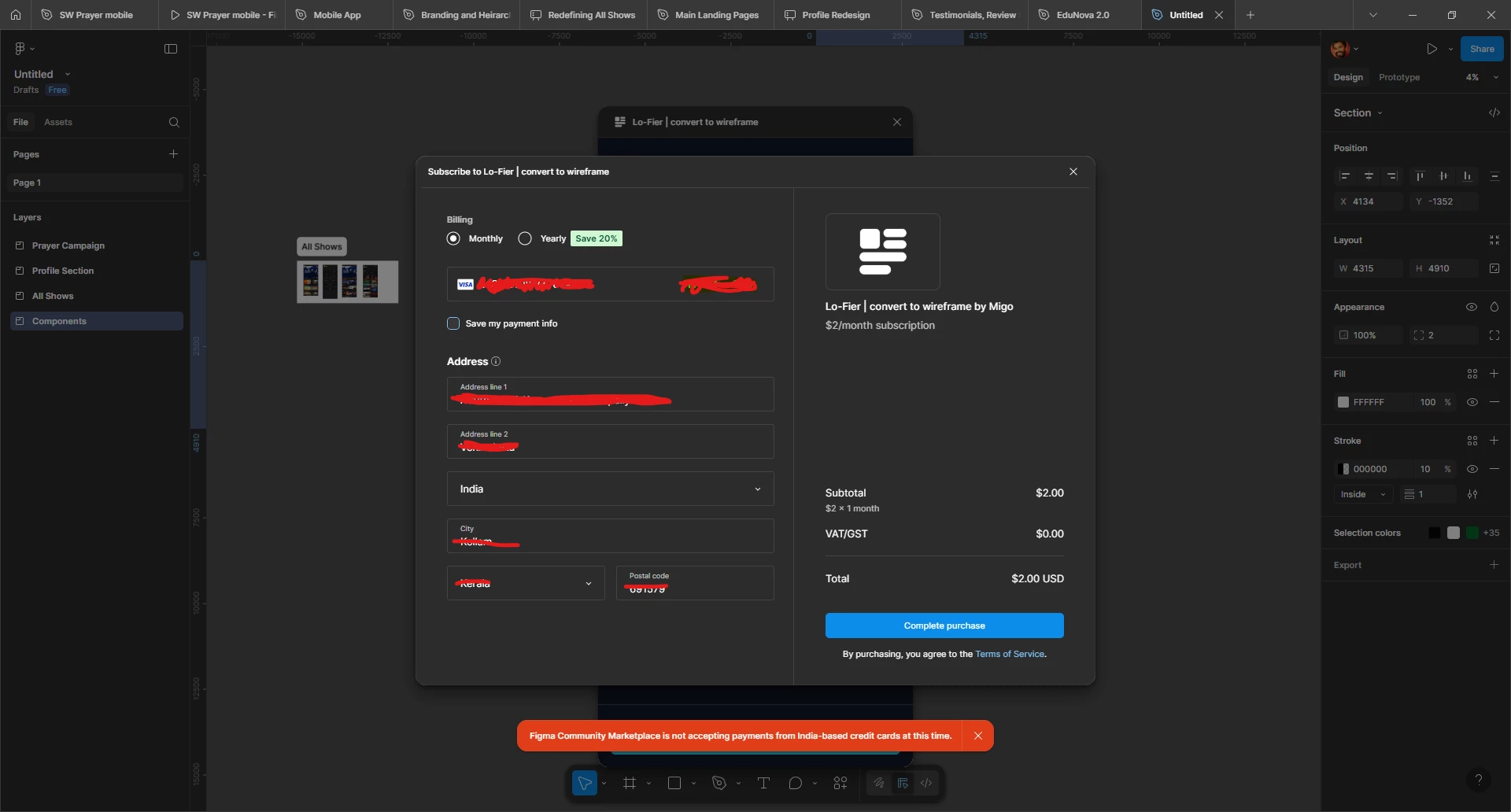Click the Postal code input field
Viewport: 1511px width, 812px height.
[695, 583]
